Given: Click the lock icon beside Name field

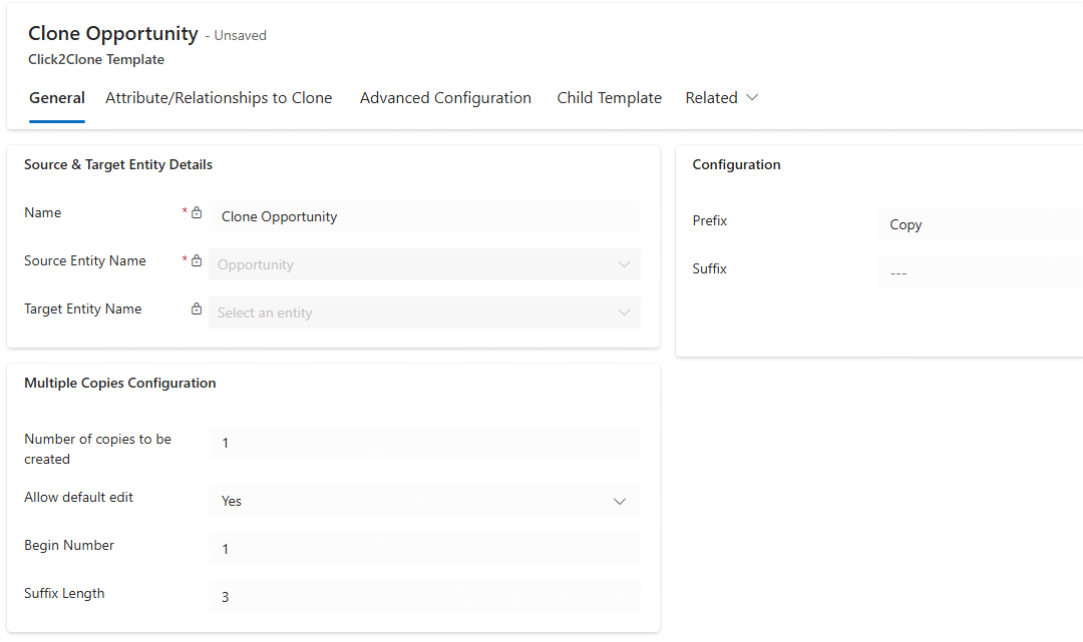Looking at the screenshot, I should click(x=197, y=213).
